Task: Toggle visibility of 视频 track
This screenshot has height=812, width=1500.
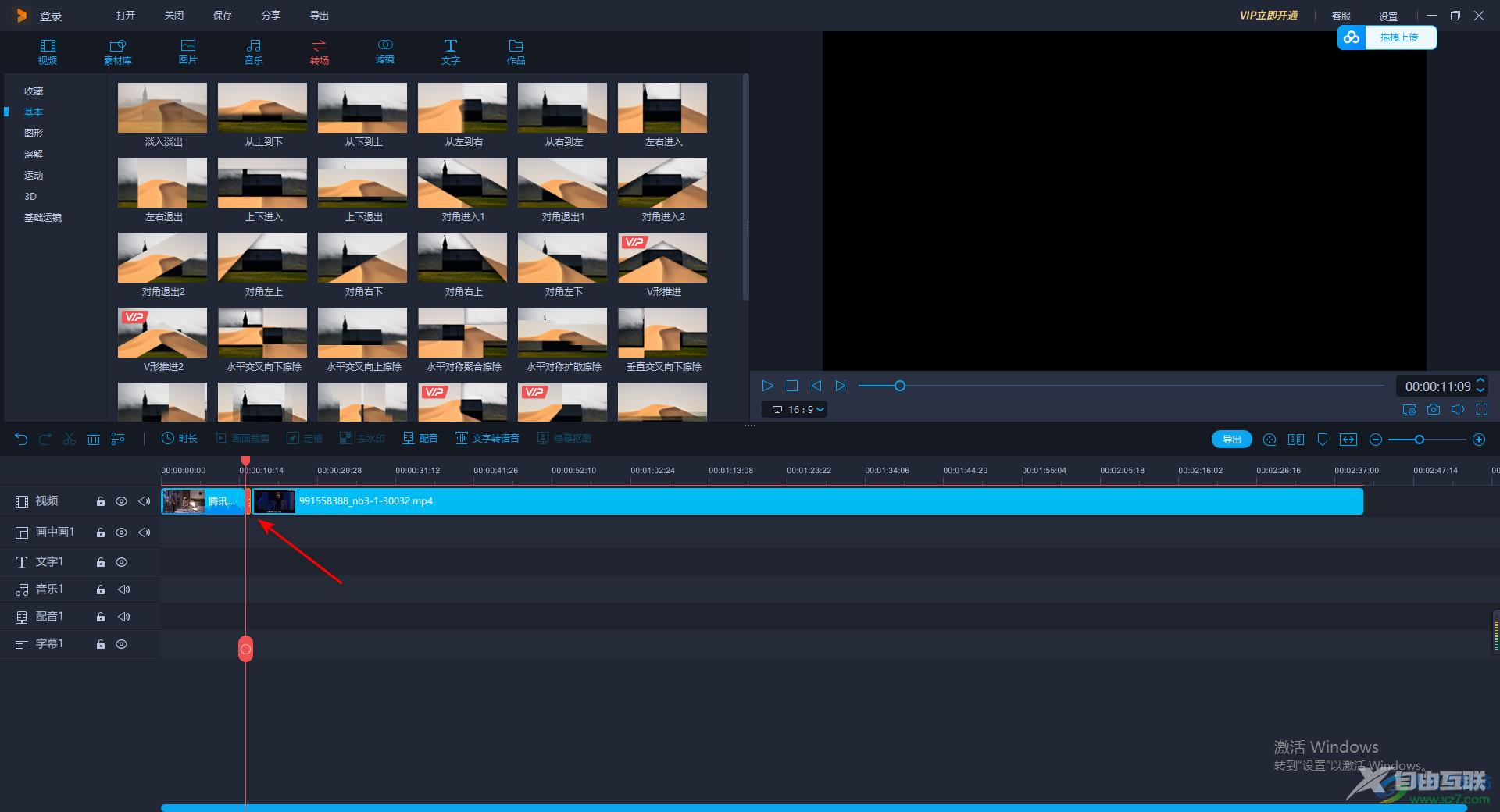Action: coord(122,501)
